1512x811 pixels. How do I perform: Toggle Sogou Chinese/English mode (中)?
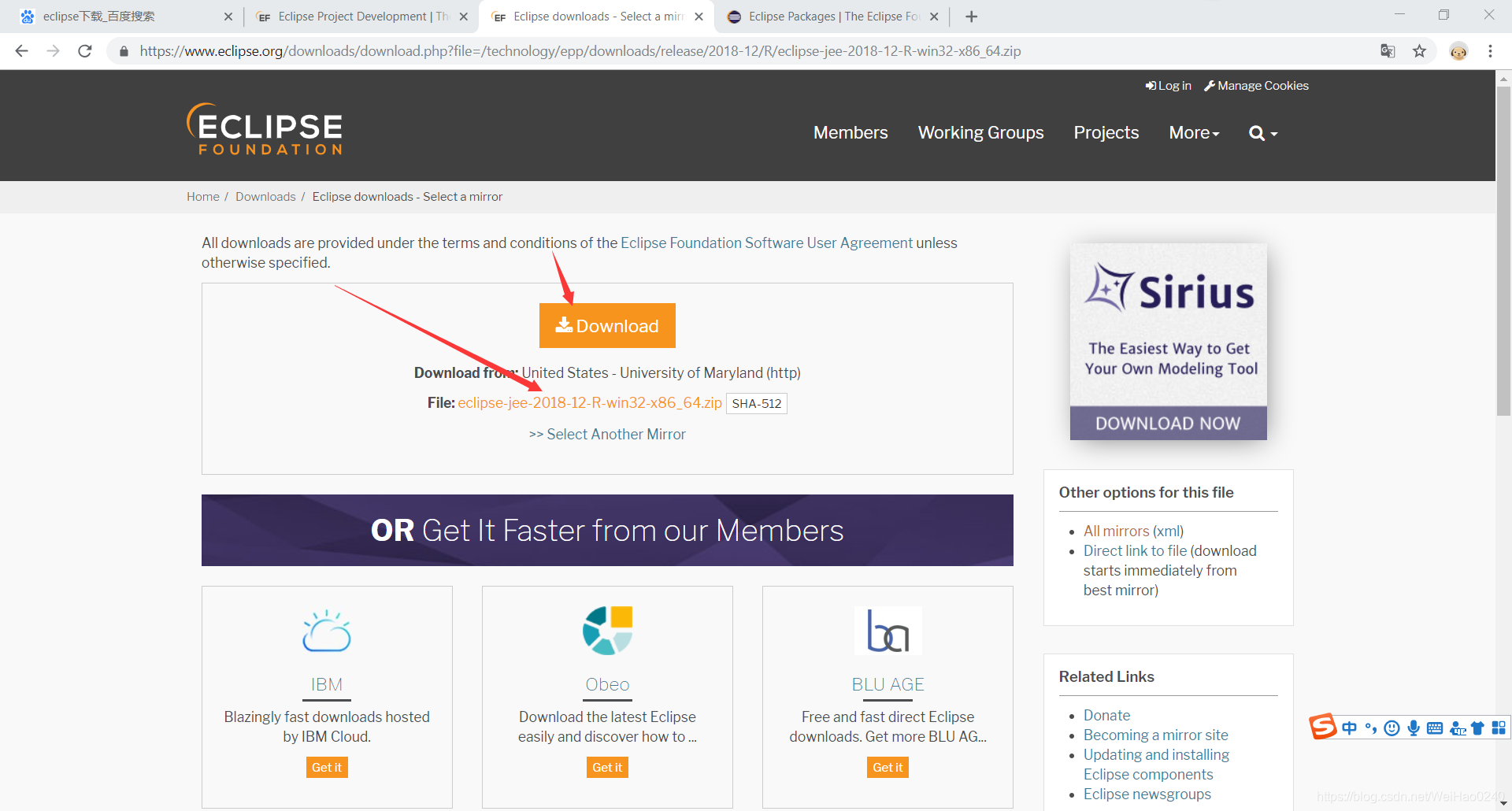tap(1350, 728)
